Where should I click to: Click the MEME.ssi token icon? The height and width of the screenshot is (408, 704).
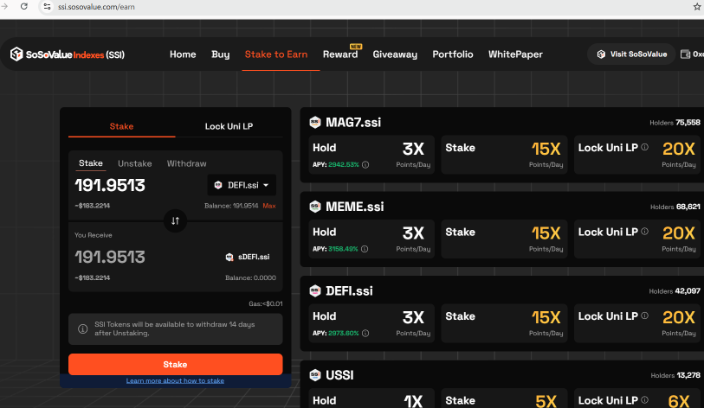tap(315, 206)
